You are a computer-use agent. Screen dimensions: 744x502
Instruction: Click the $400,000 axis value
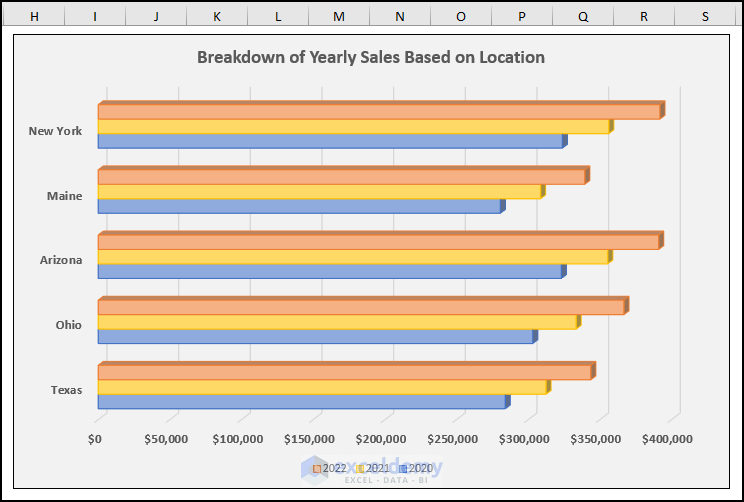(x=668, y=439)
